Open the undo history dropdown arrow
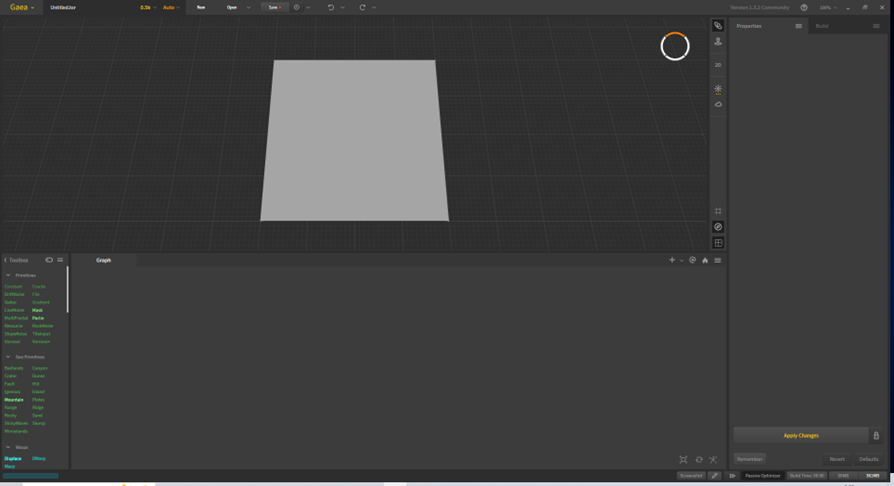This screenshot has height=486, width=894. click(x=342, y=7)
